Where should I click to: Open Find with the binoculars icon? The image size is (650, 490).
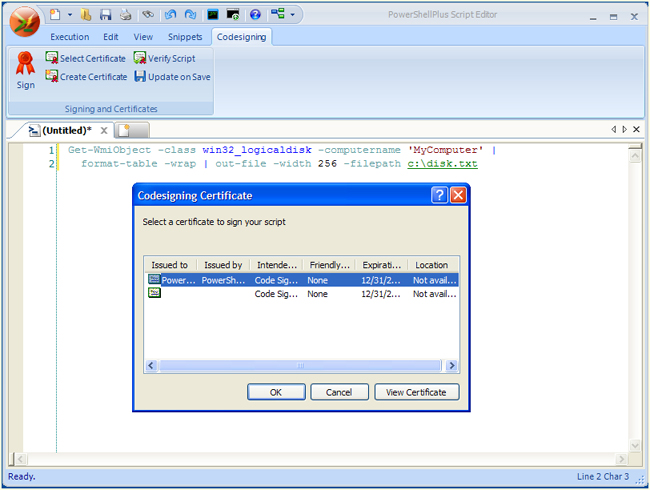point(148,15)
